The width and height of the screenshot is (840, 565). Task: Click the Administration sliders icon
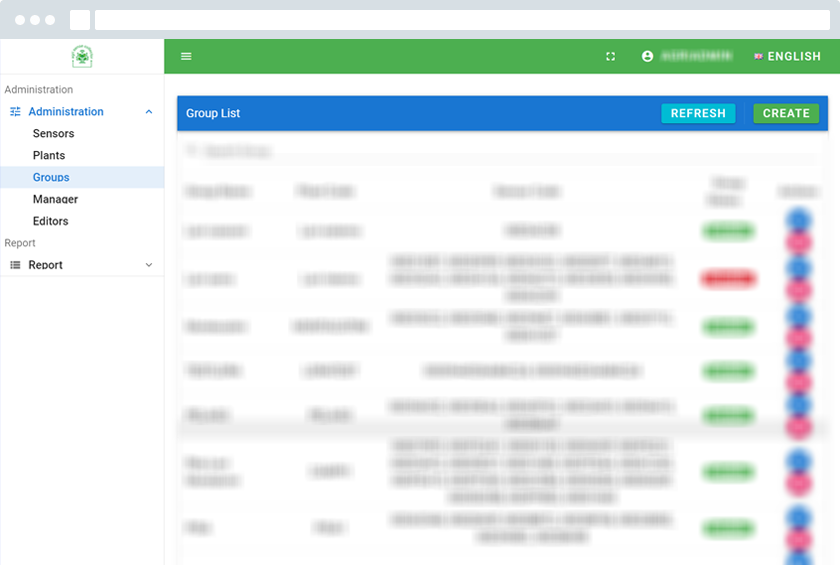pos(16,111)
